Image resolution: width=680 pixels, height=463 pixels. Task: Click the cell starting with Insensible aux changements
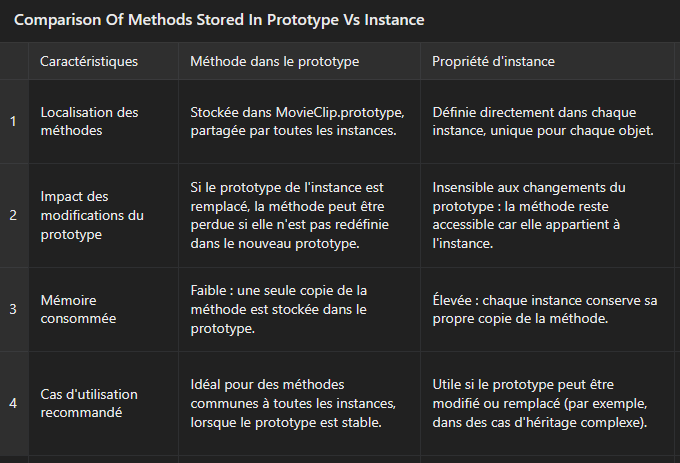point(547,215)
